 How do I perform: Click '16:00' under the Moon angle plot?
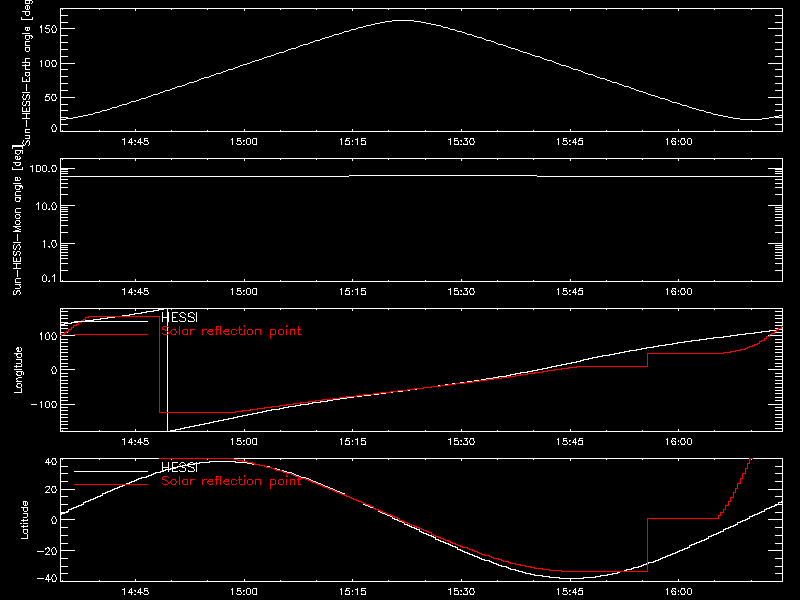point(679,292)
